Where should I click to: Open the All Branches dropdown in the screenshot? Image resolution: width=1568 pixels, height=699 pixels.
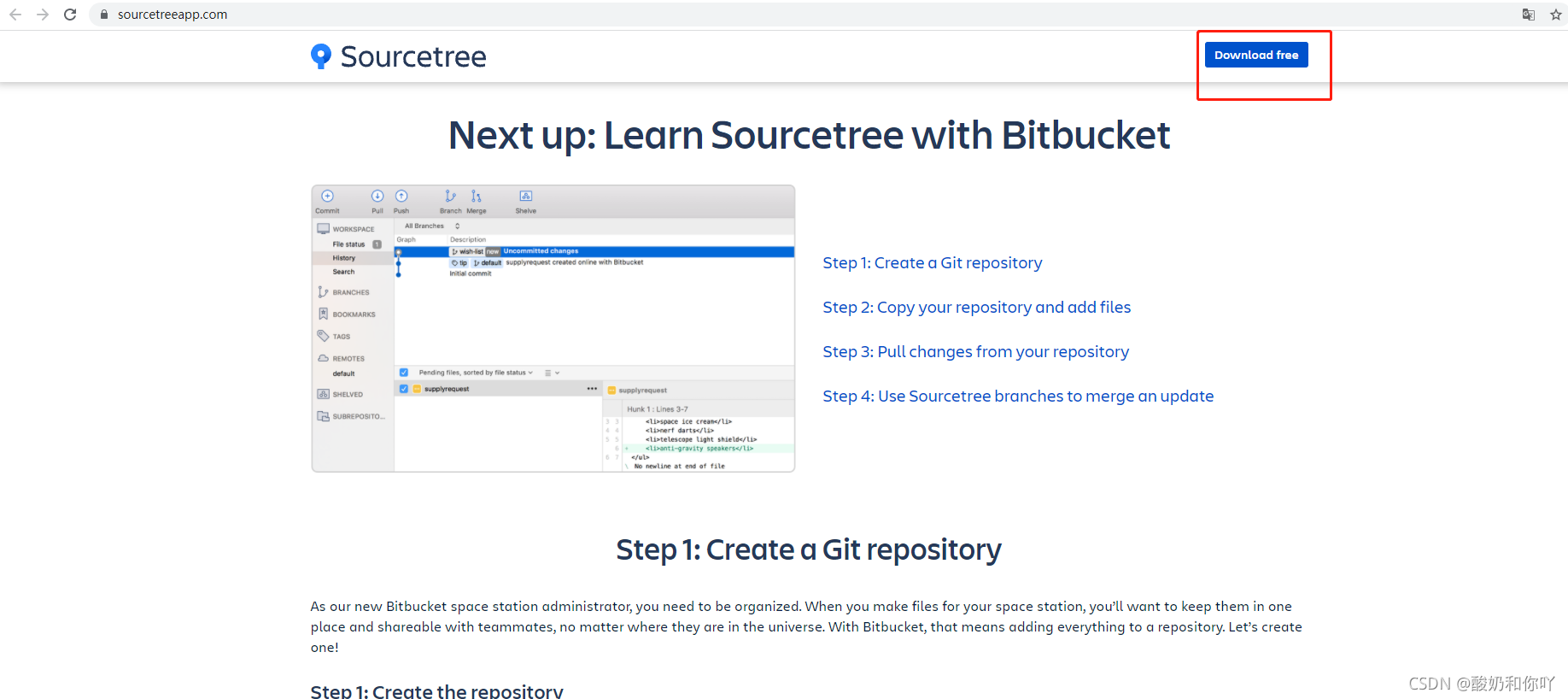click(432, 226)
